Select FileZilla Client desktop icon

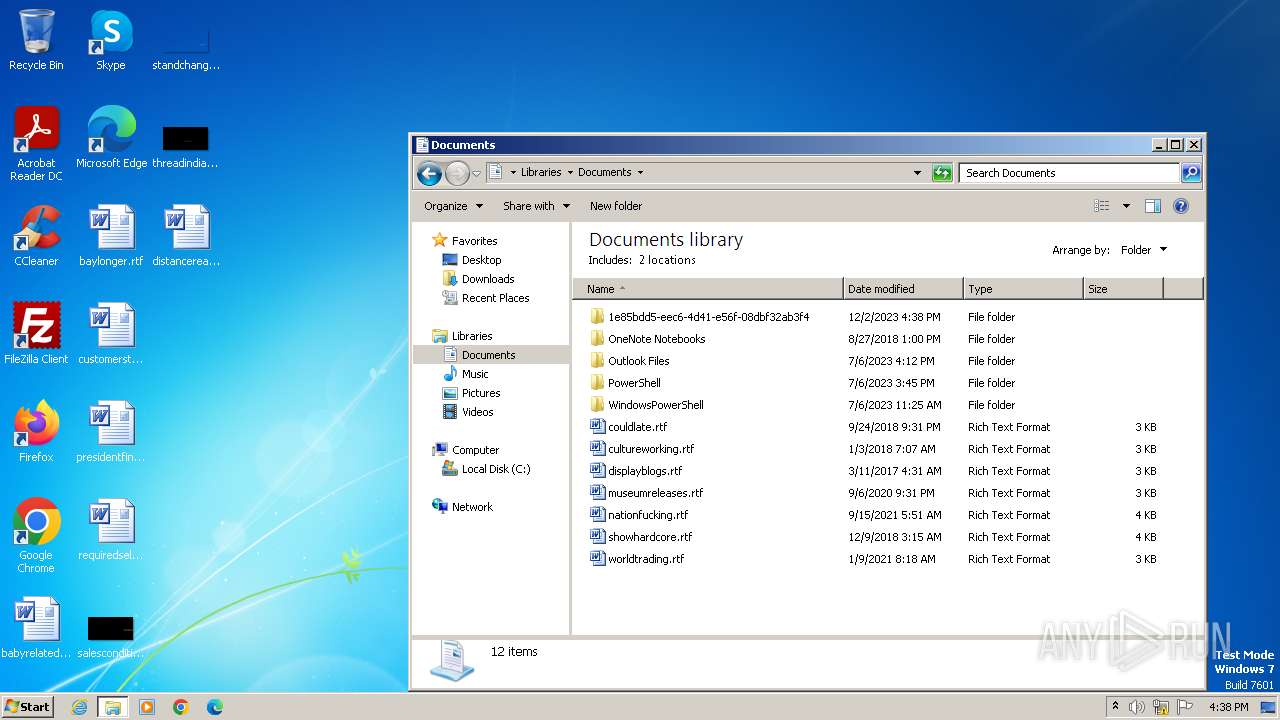36,335
